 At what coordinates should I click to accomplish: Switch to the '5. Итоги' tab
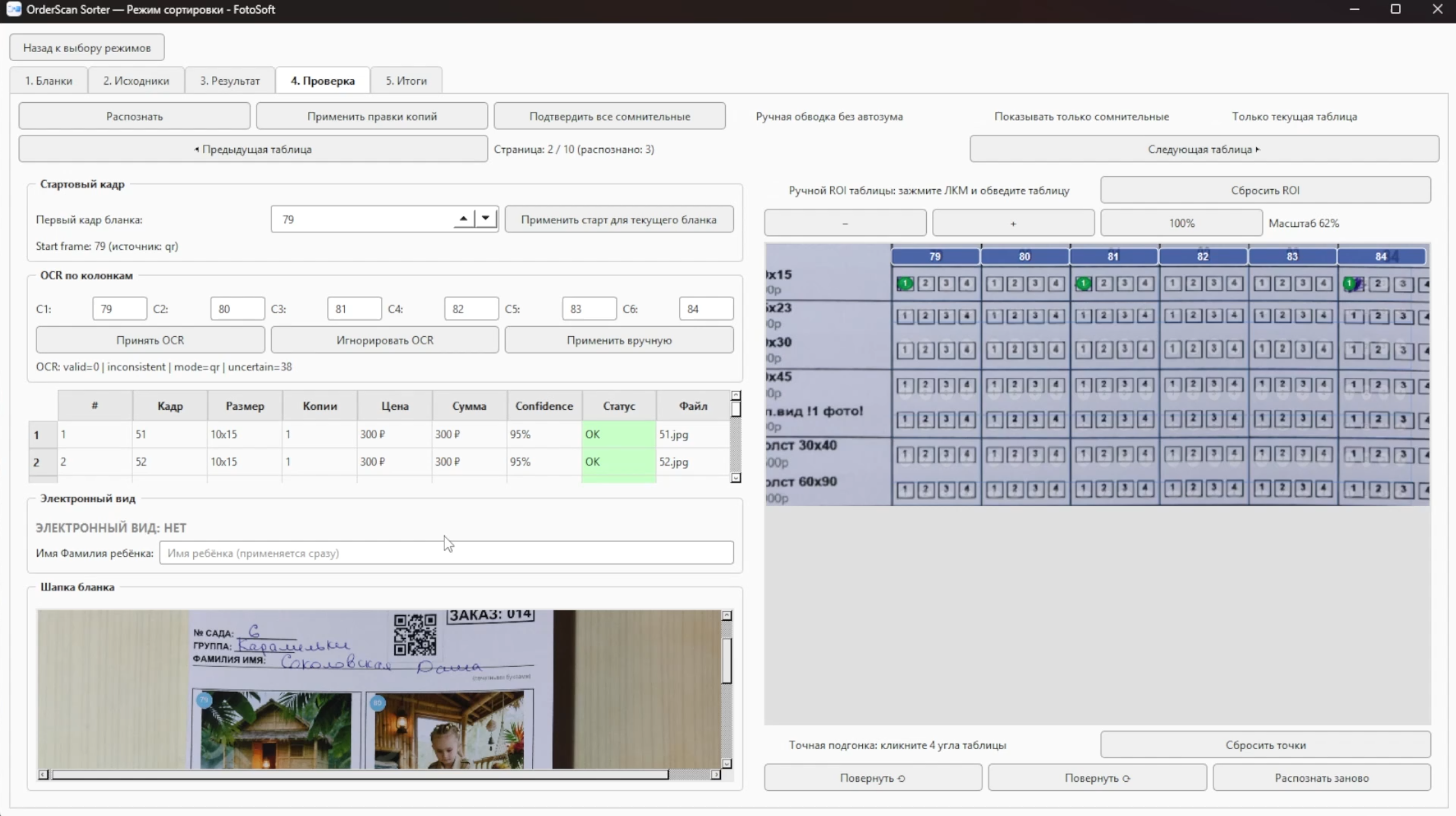406,81
